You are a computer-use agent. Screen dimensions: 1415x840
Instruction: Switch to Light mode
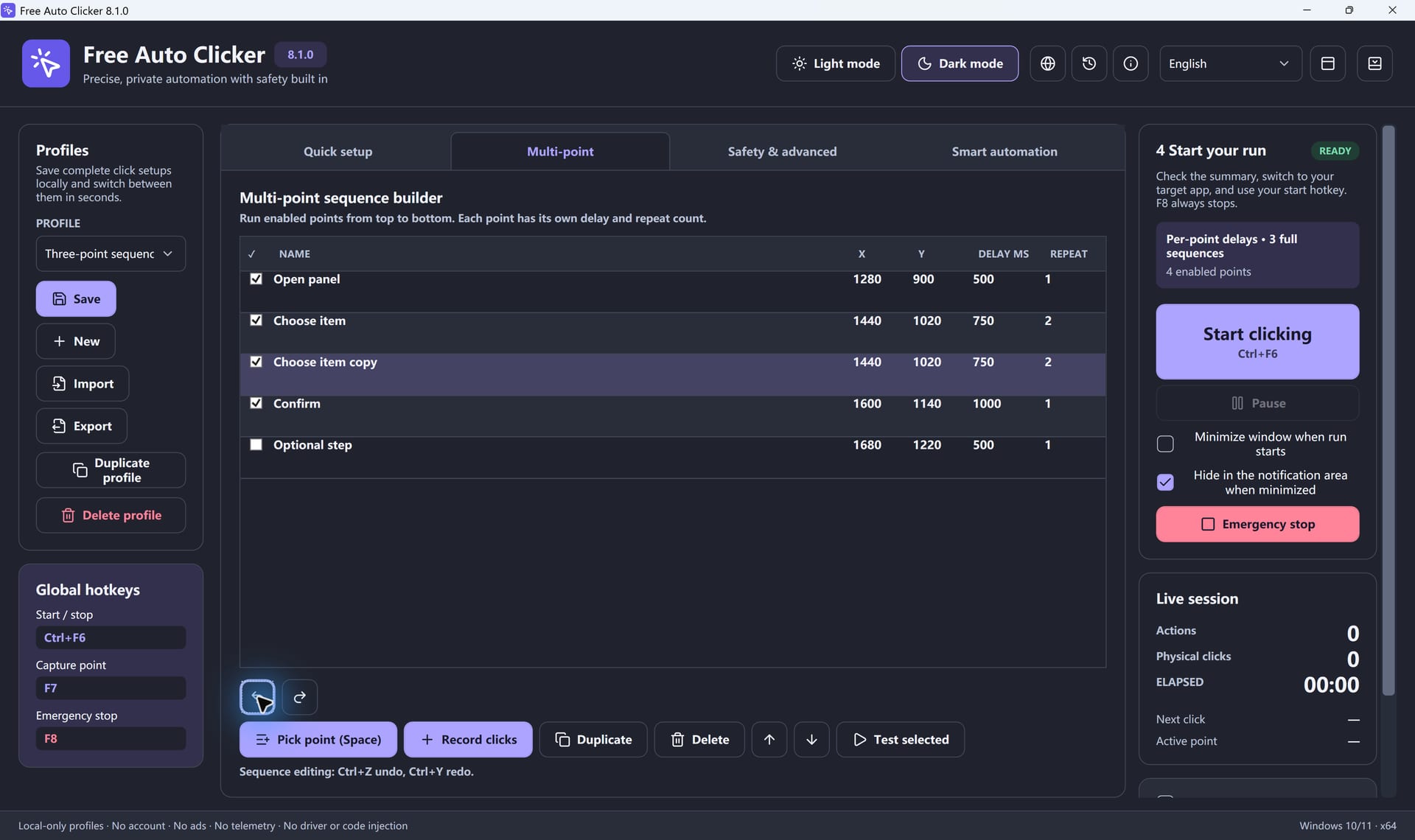point(835,63)
